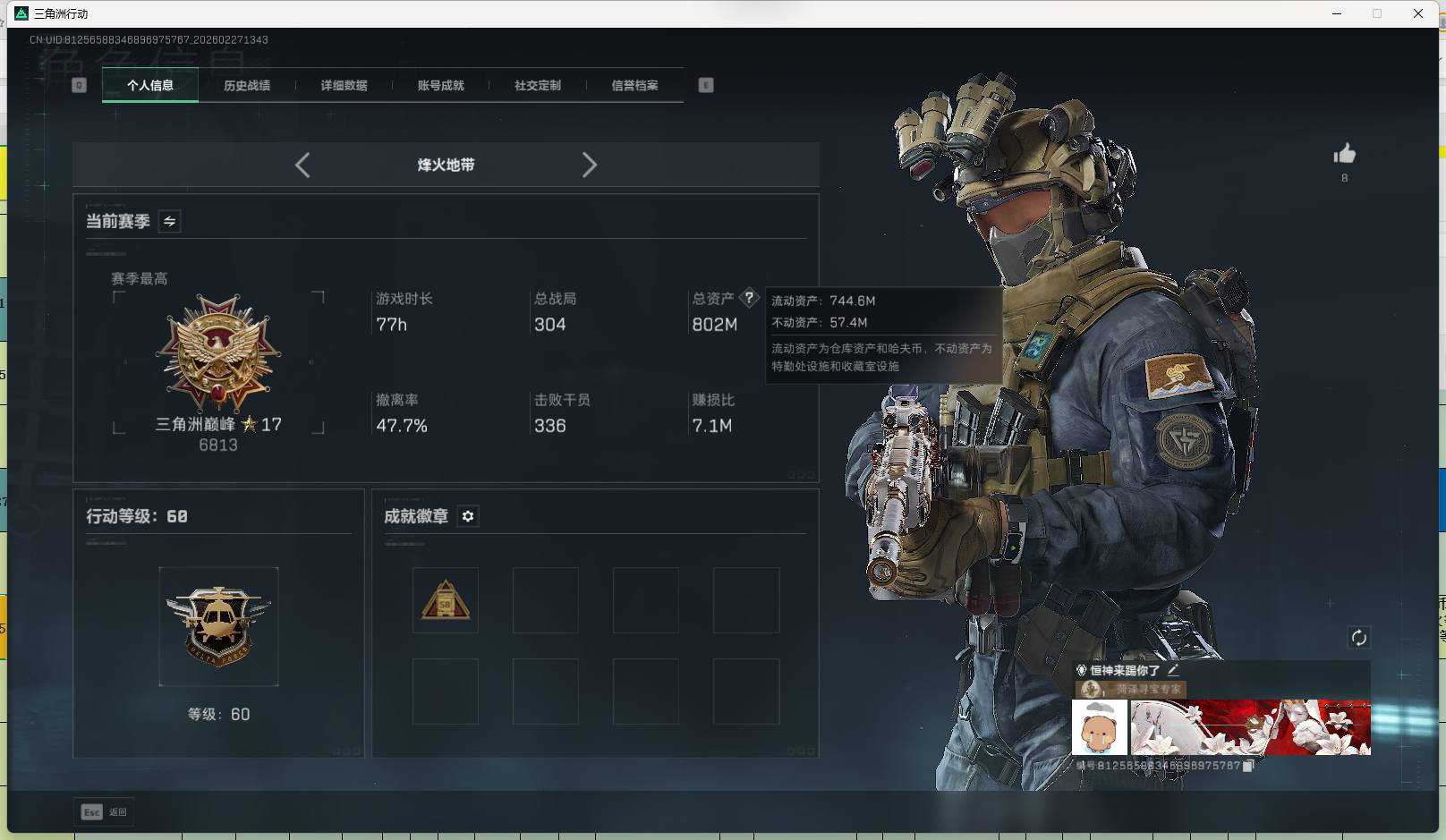Click the Q key previous-tab icon
The image size is (1446, 840).
coord(79,85)
